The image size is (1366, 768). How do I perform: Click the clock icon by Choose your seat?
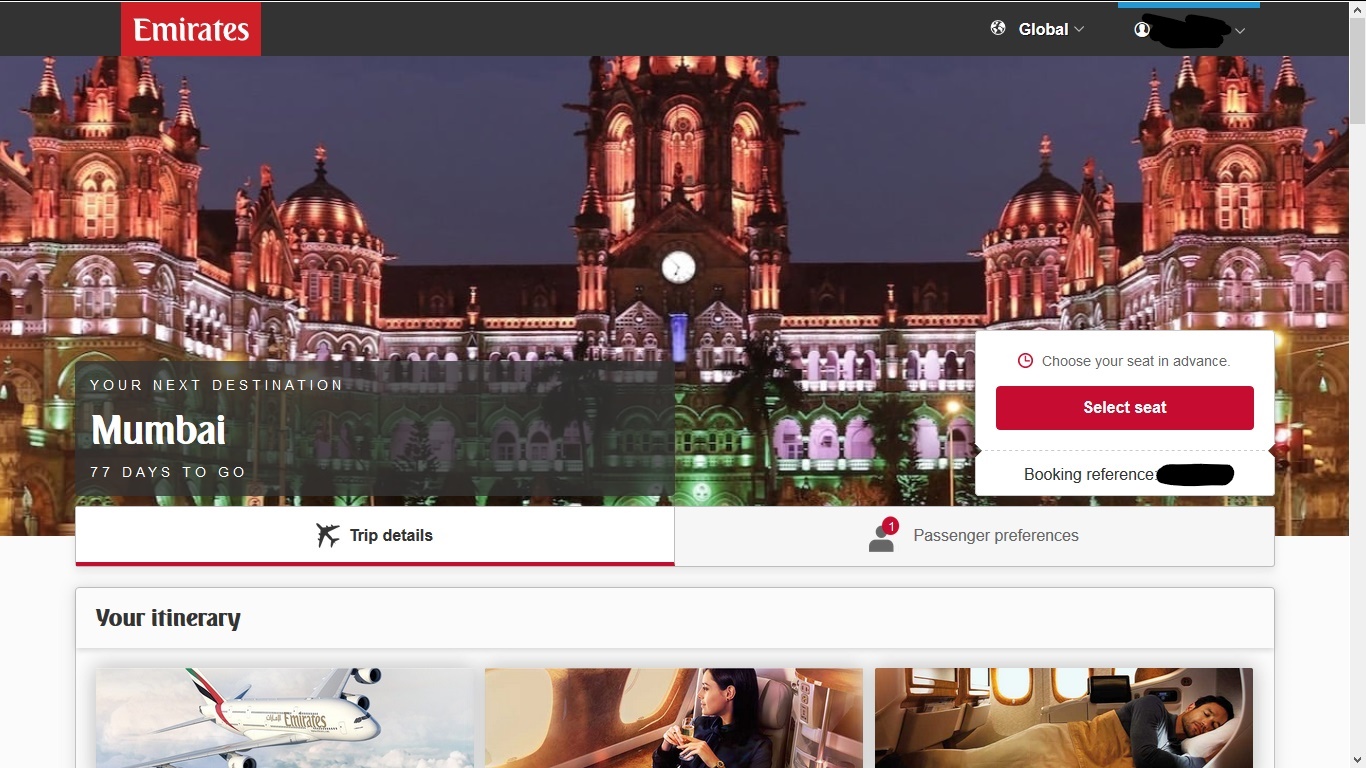pyautogui.click(x=1025, y=361)
